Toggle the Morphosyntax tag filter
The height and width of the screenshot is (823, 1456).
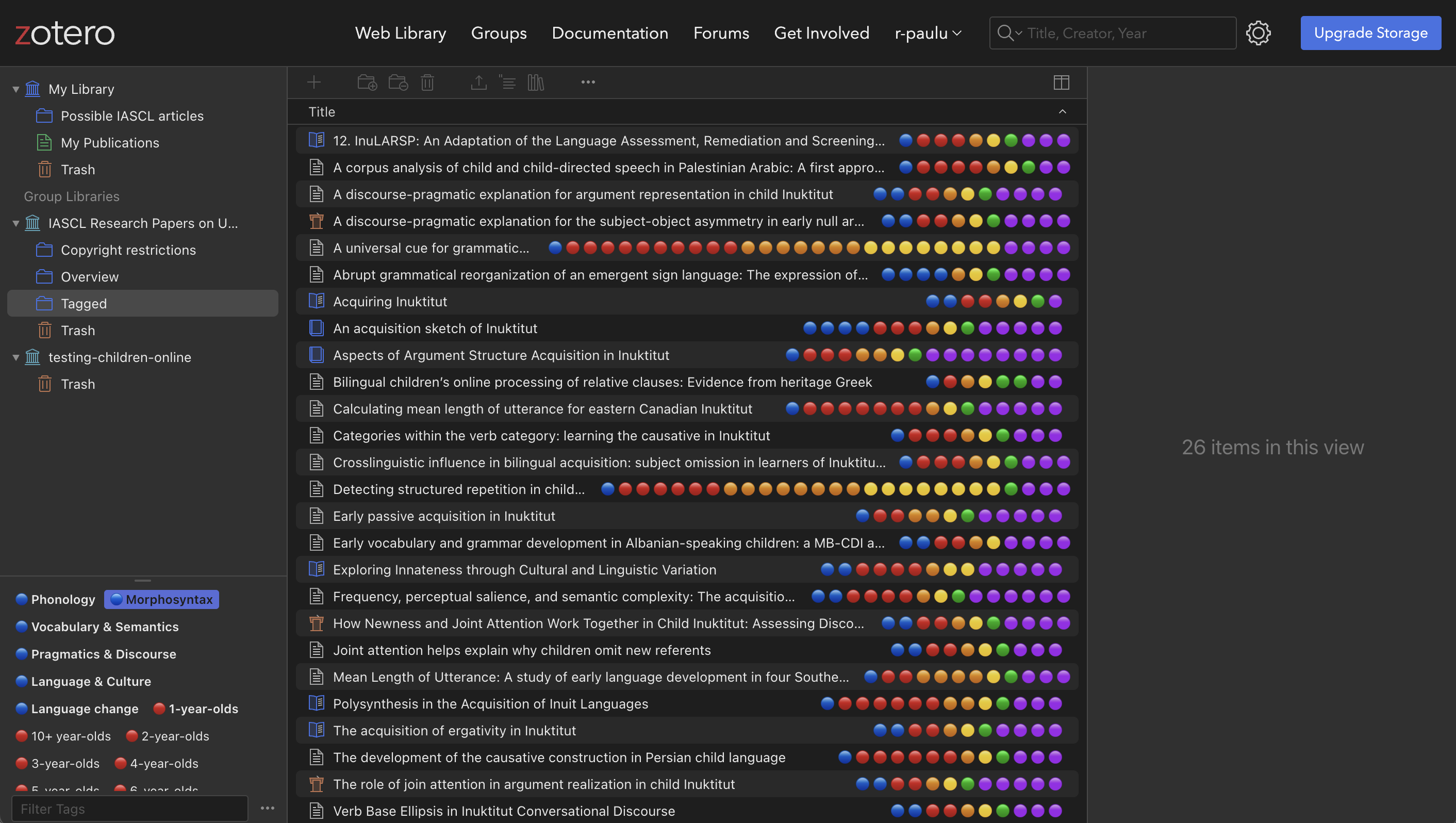tap(162, 599)
